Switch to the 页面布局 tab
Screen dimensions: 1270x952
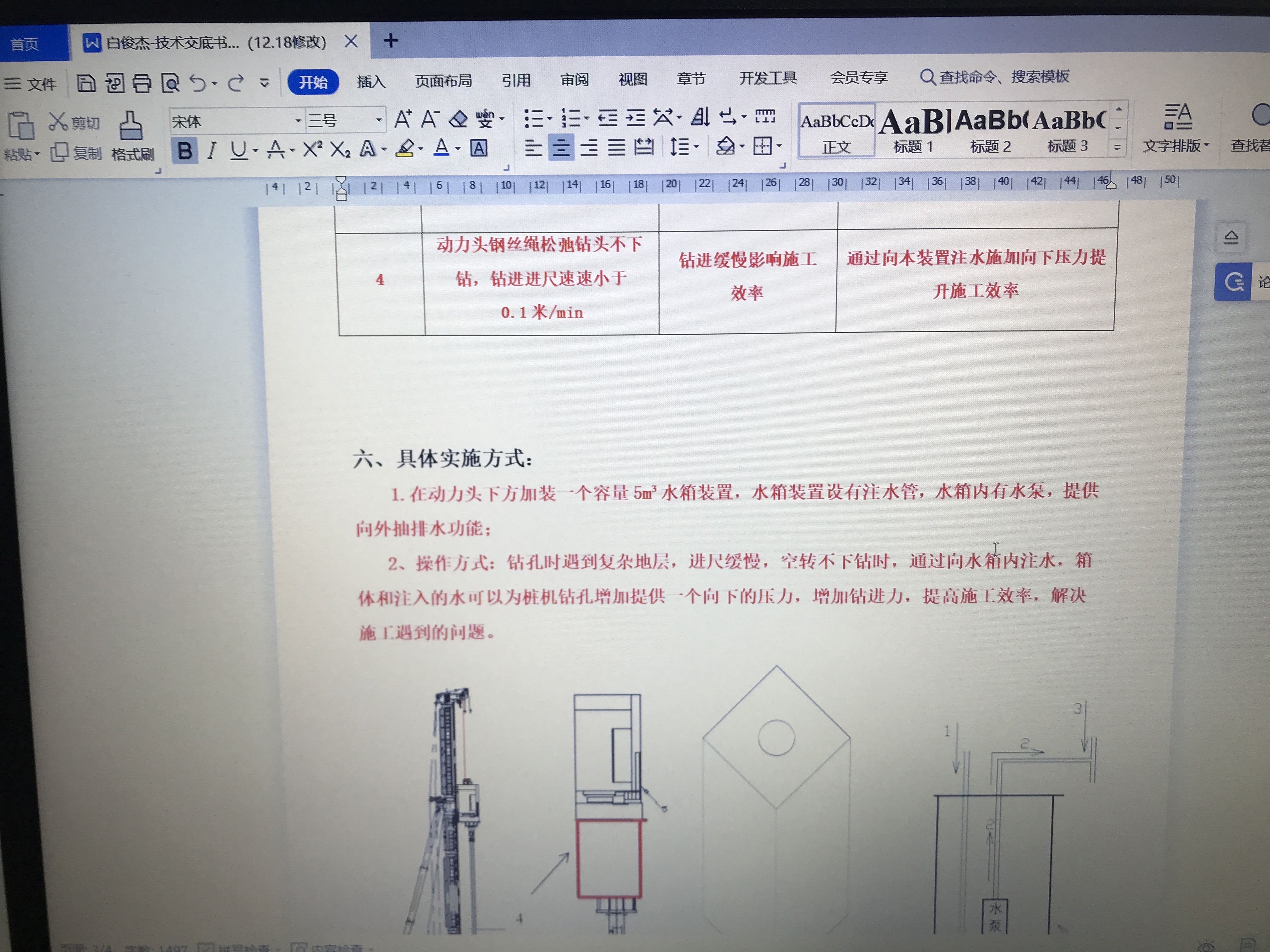click(x=443, y=81)
